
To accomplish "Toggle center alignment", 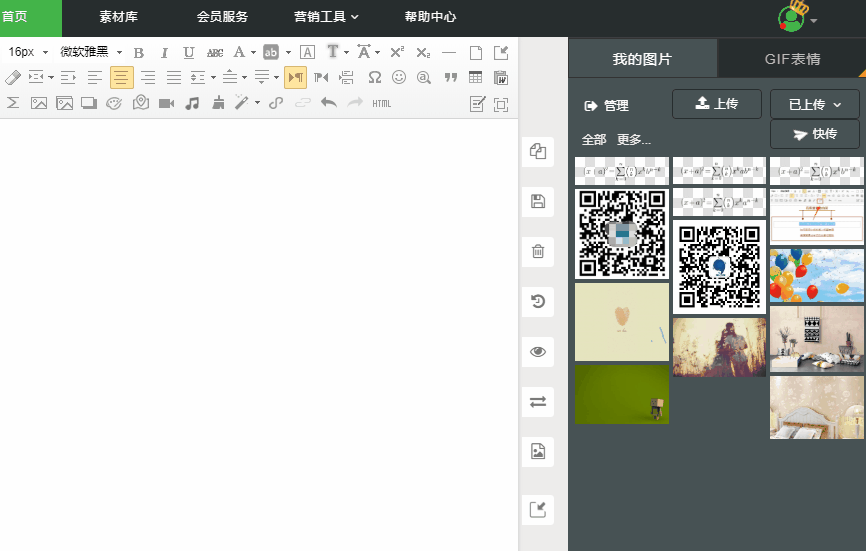I will pos(122,77).
